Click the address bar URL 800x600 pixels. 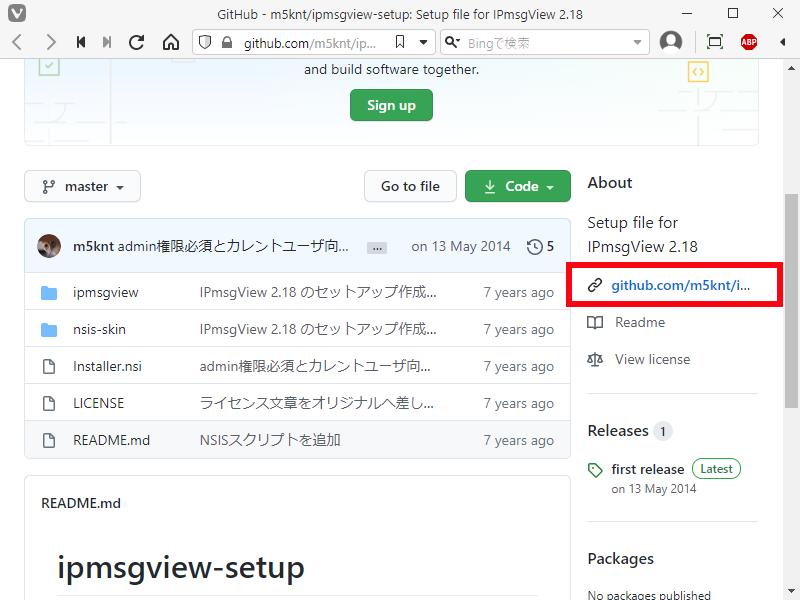pos(309,43)
